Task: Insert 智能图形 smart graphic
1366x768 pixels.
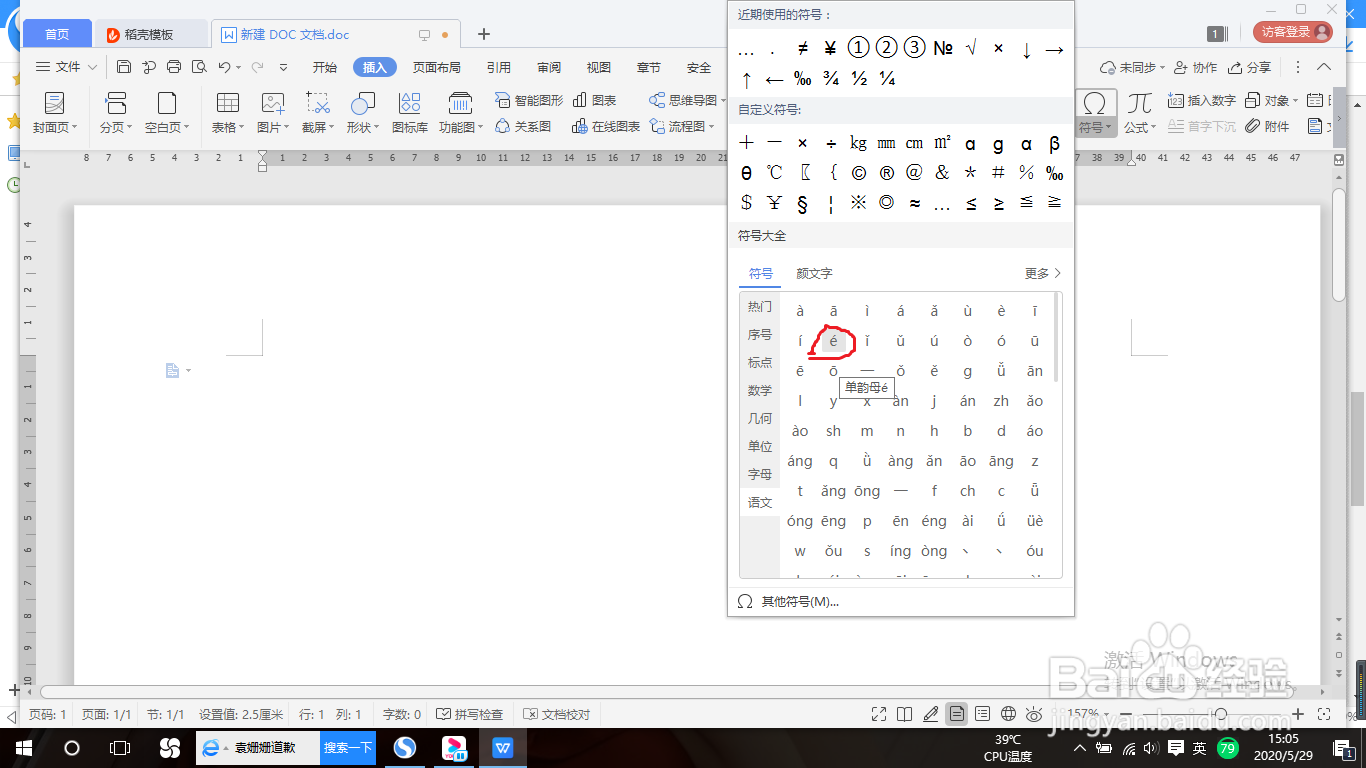Action: (528, 100)
